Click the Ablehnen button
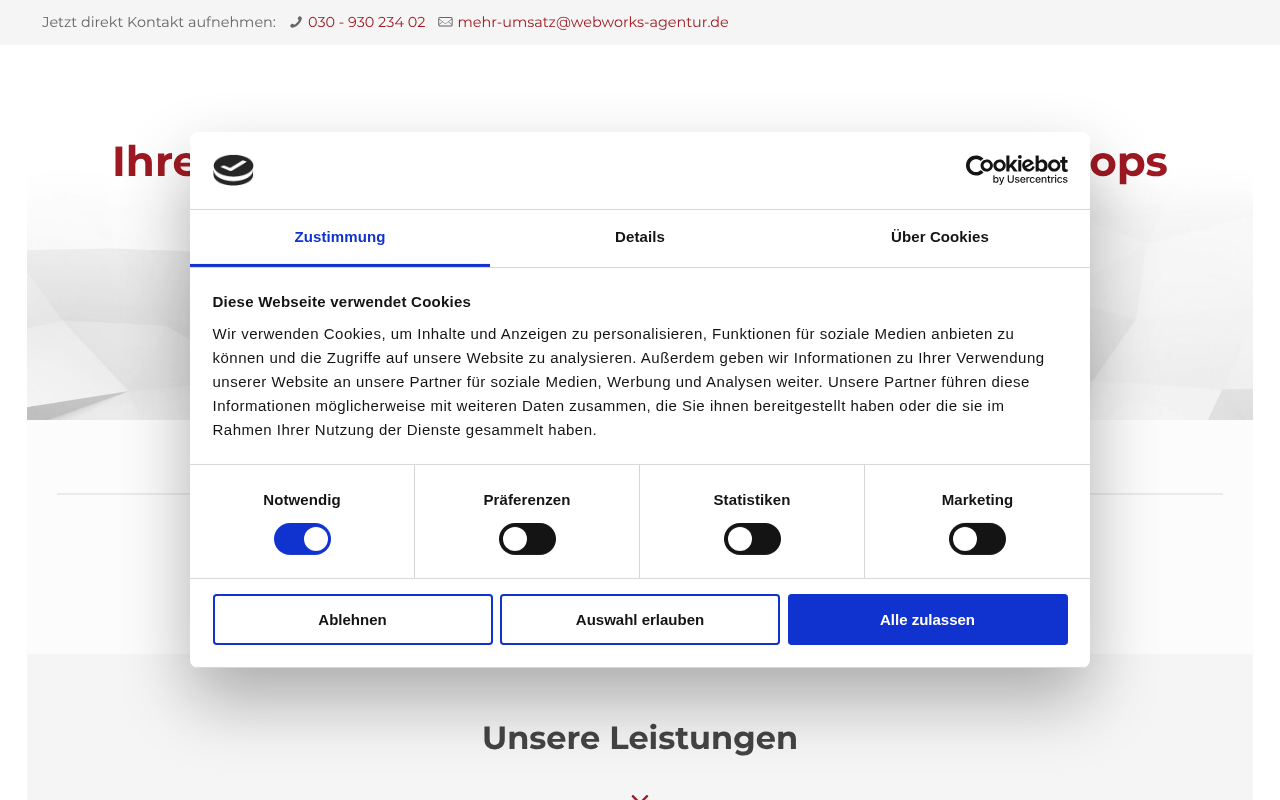 point(353,620)
